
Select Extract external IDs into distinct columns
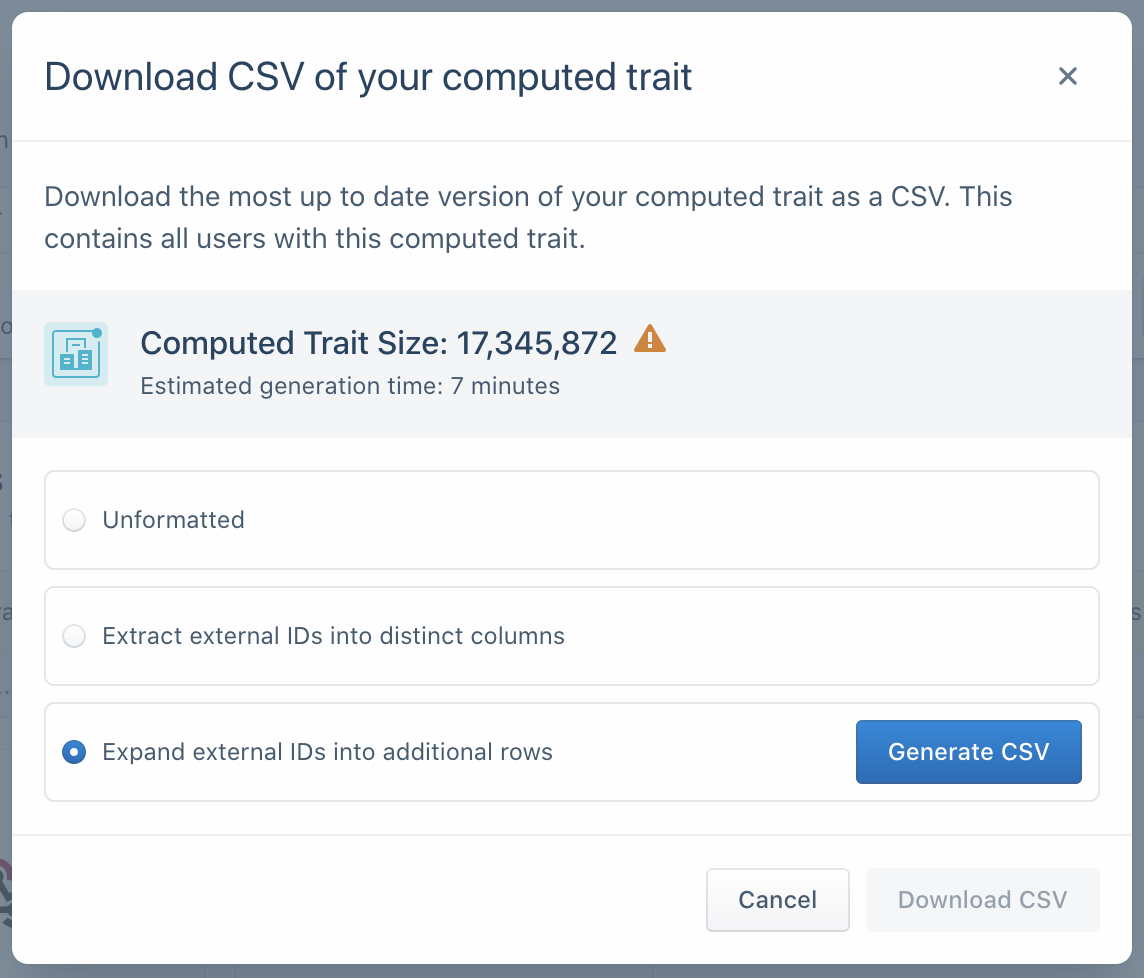[x=73, y=636]
